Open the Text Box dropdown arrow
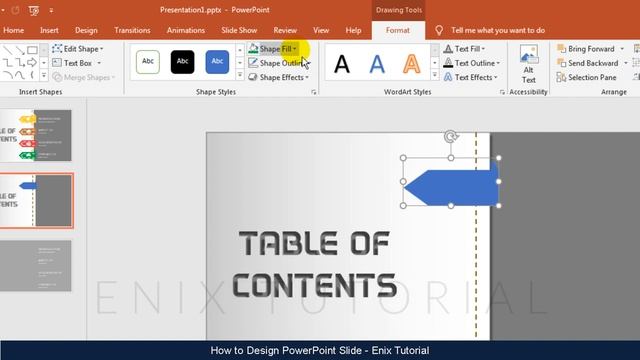Screen dimensions: 640x360 (x=99, y=63)
